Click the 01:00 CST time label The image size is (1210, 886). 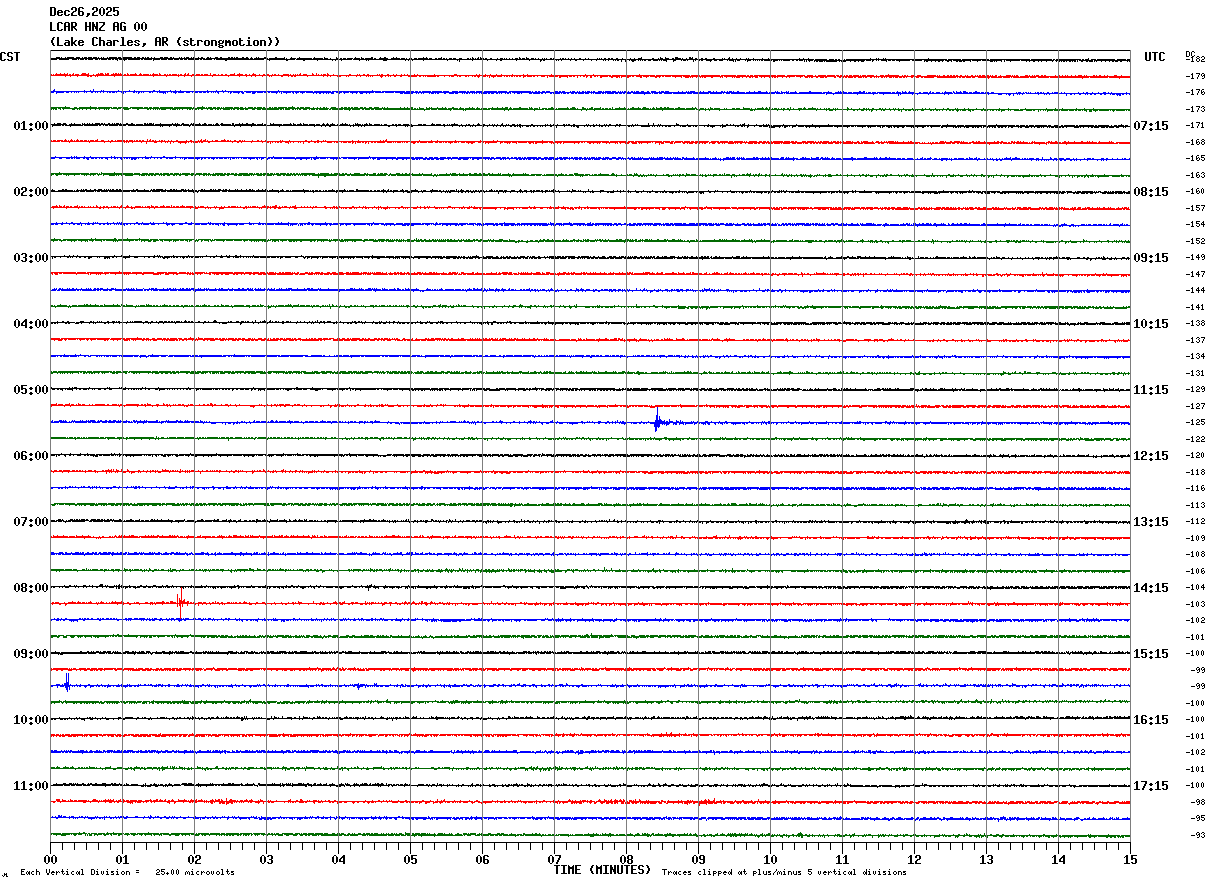pos(30,126)
